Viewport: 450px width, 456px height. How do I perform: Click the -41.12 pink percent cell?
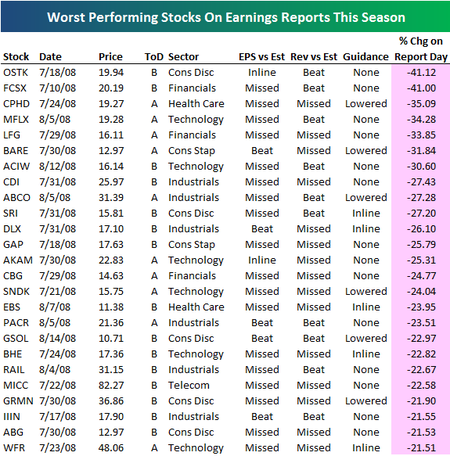(x=421, y=72)
